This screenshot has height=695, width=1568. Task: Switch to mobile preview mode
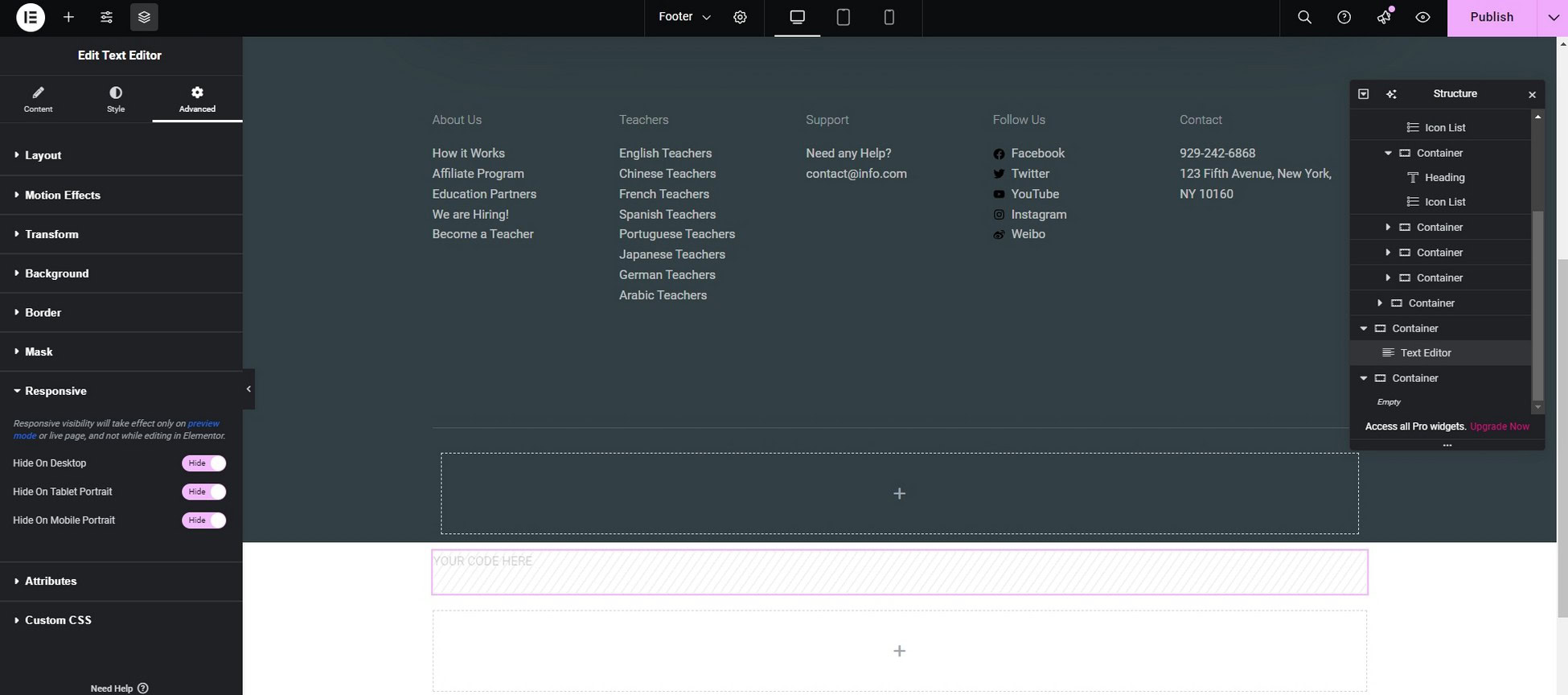(x=889, y=17)
